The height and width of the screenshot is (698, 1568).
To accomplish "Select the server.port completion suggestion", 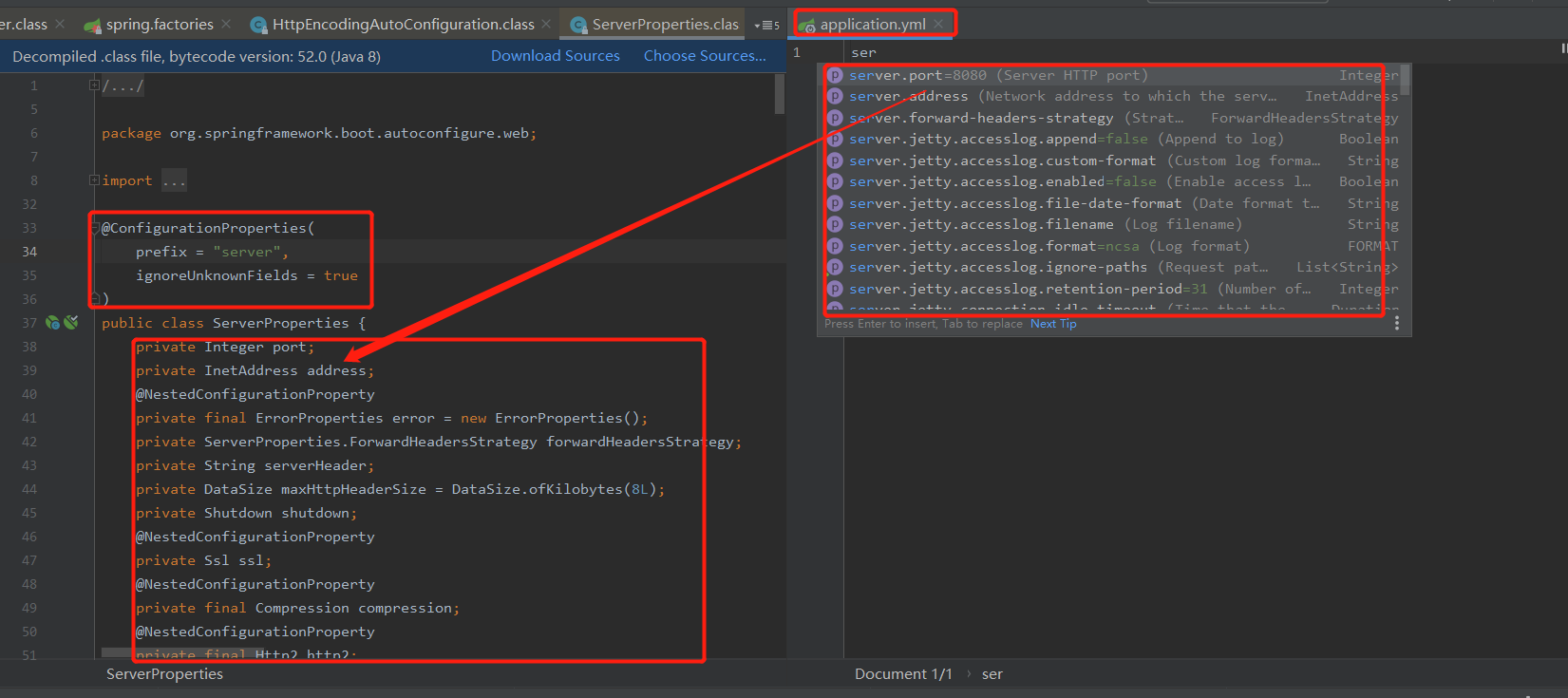I will pyautogui.click(x=1111, y=75).
